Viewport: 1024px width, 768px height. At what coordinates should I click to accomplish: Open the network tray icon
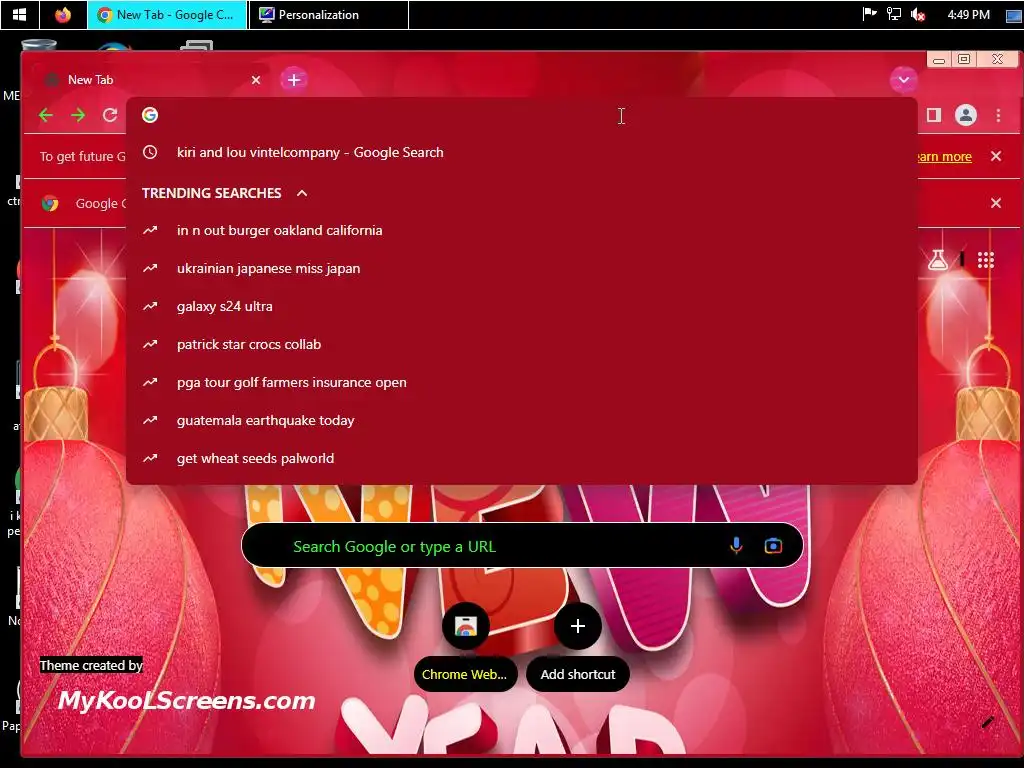893,14
